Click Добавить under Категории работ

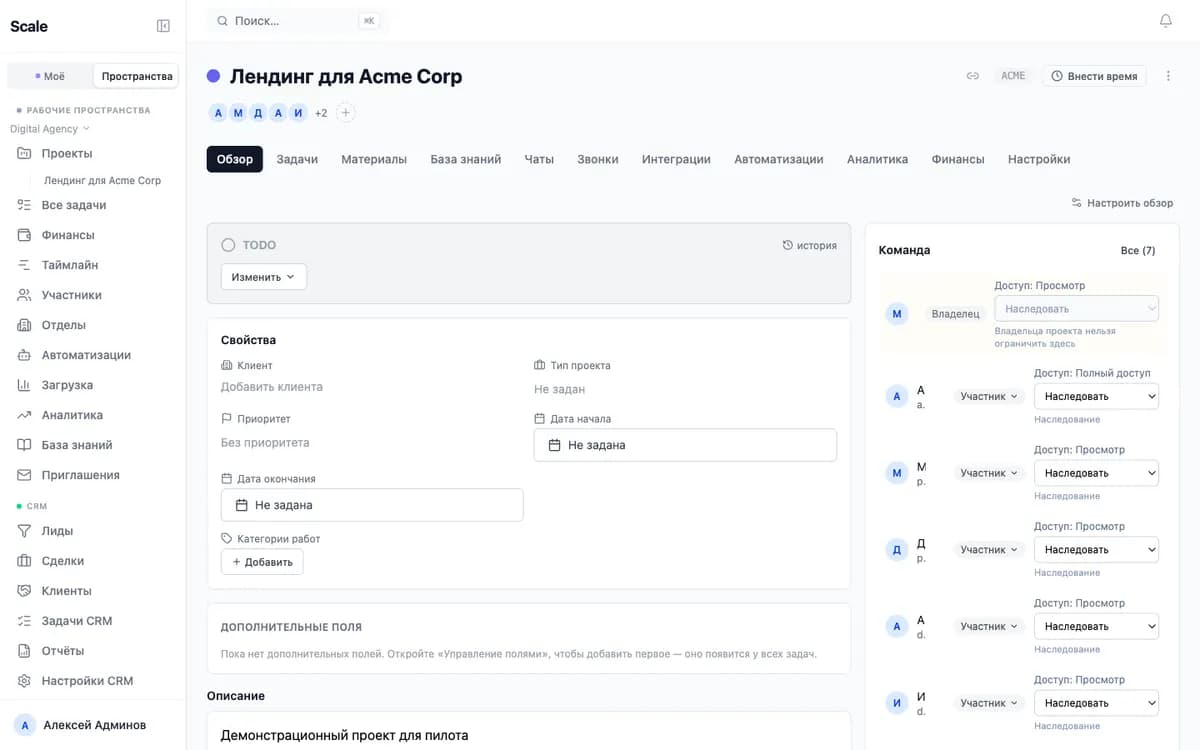tap(262, 562)
